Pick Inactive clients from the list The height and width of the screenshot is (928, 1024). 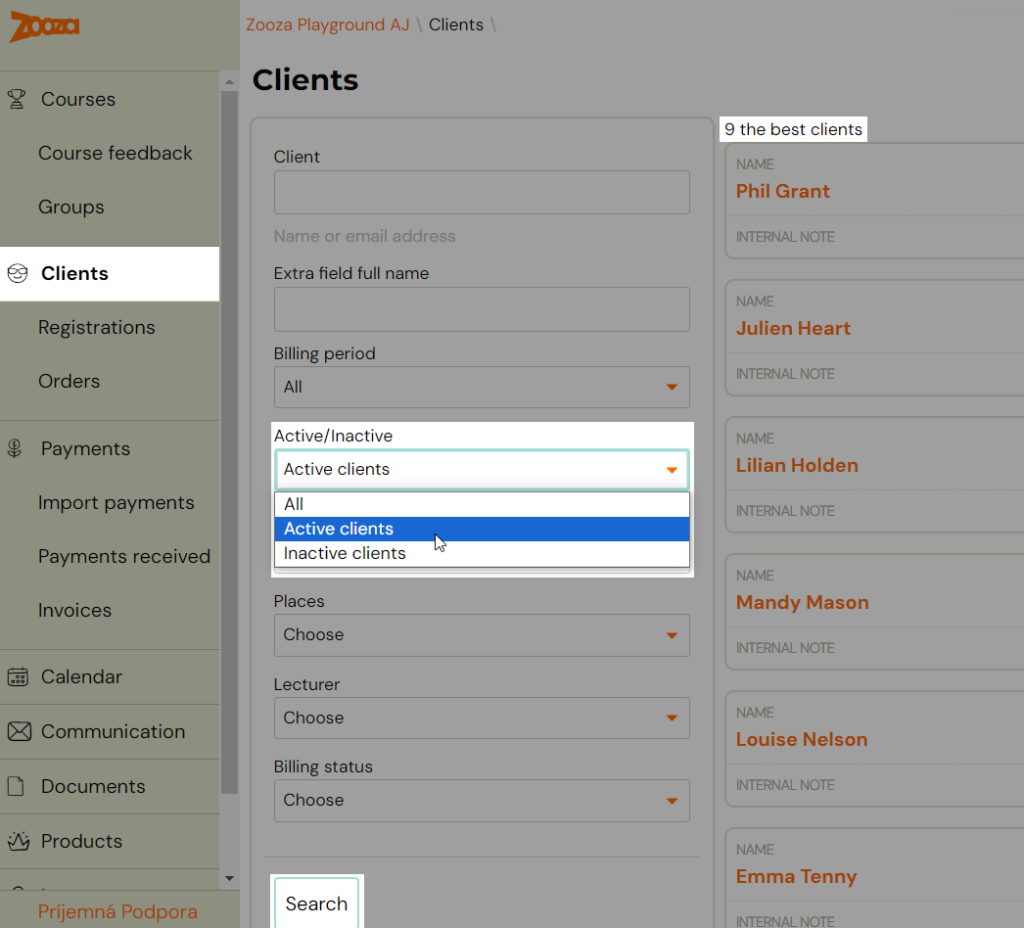481,554
